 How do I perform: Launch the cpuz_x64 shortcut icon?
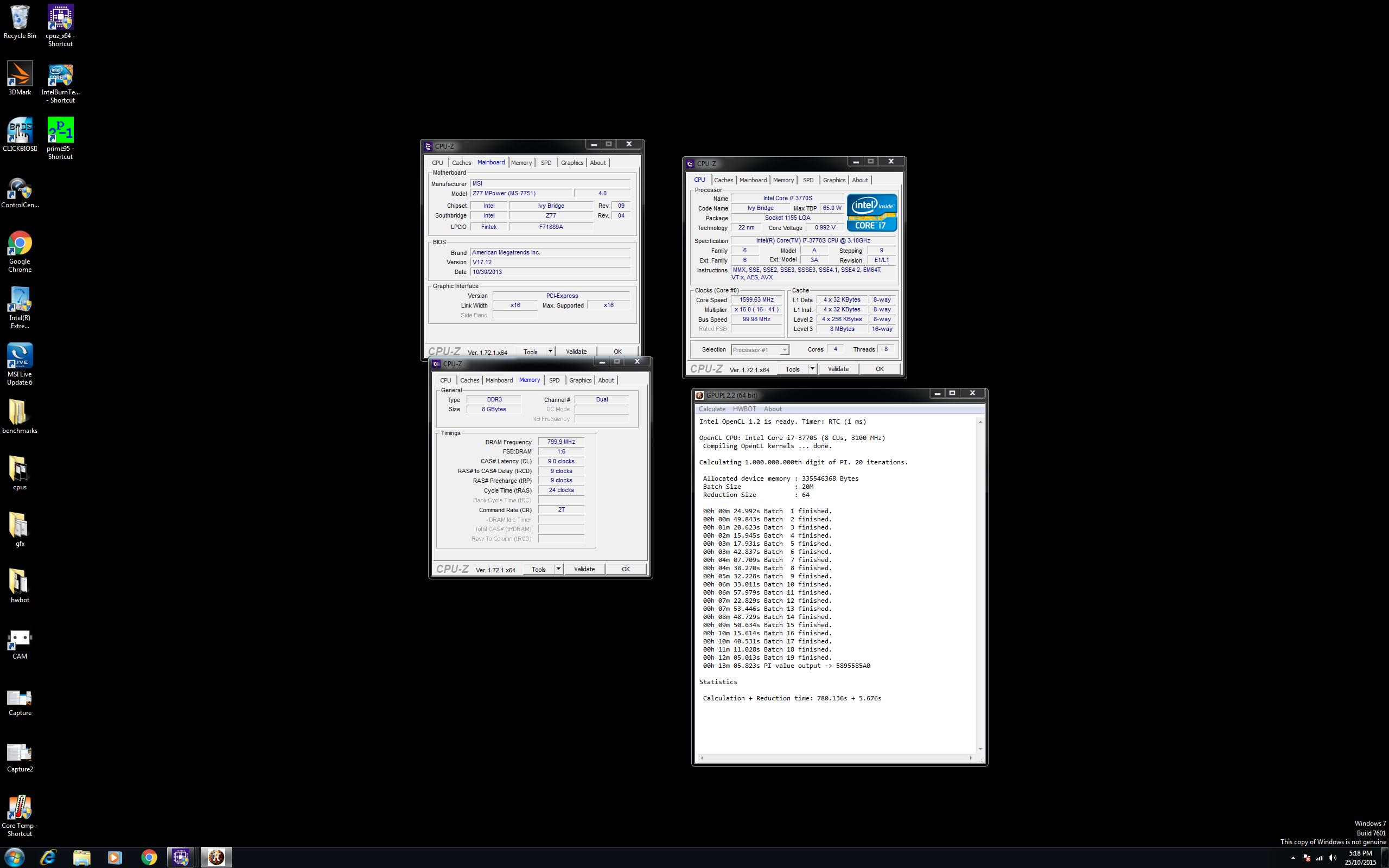60,26
